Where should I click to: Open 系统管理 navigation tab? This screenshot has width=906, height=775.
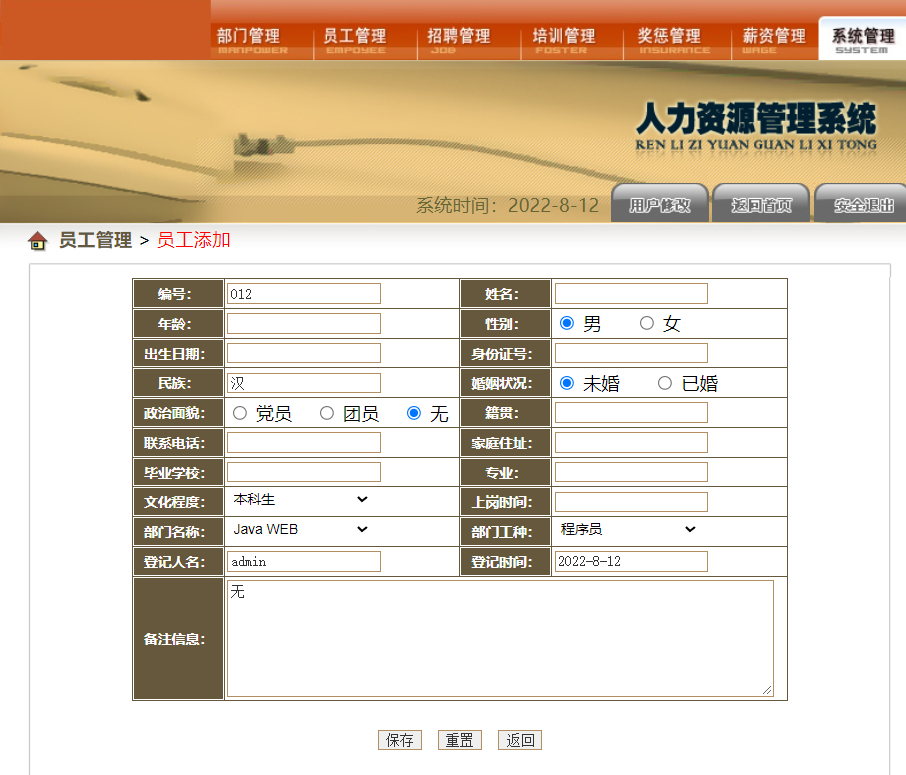[863, 39]
